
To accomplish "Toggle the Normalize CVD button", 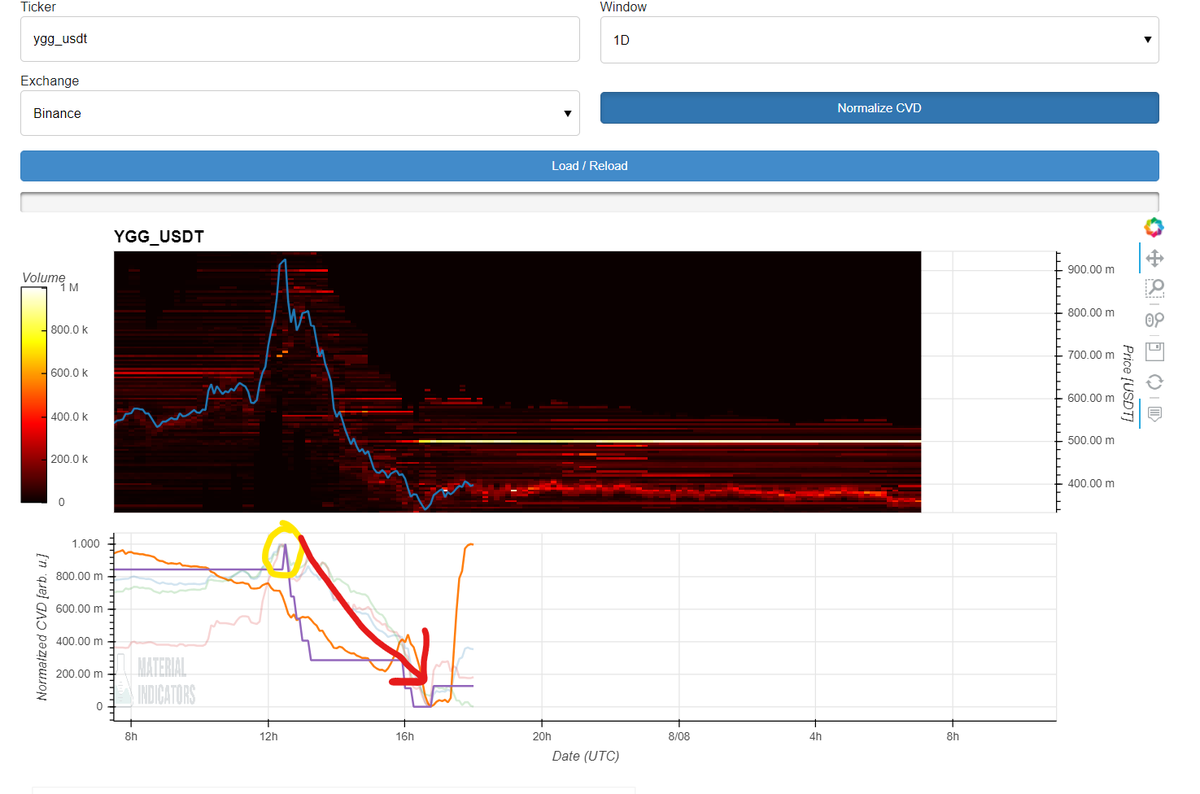I will [x=879, y=107].
